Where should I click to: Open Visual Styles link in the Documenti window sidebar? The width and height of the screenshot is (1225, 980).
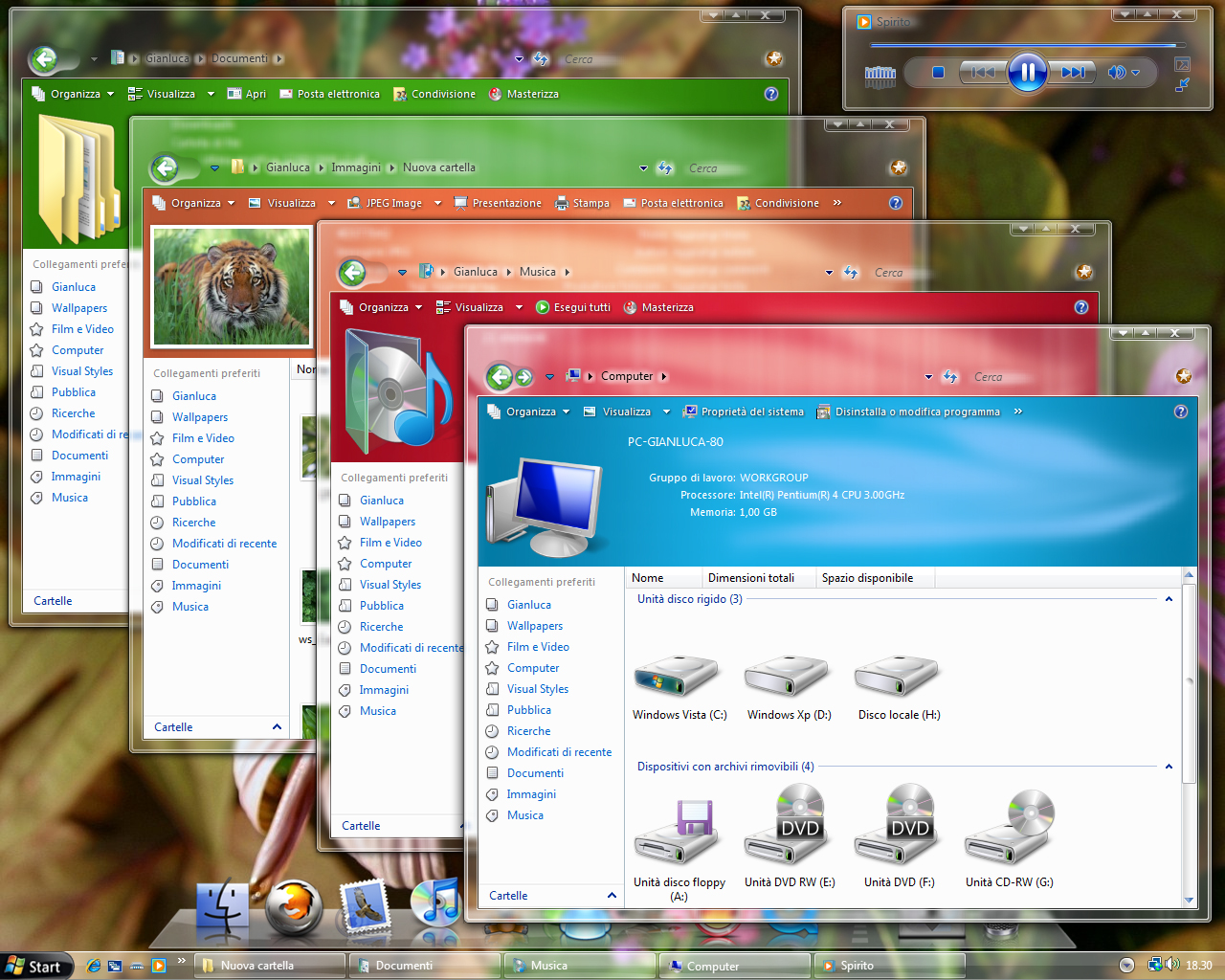pos(82,371)
